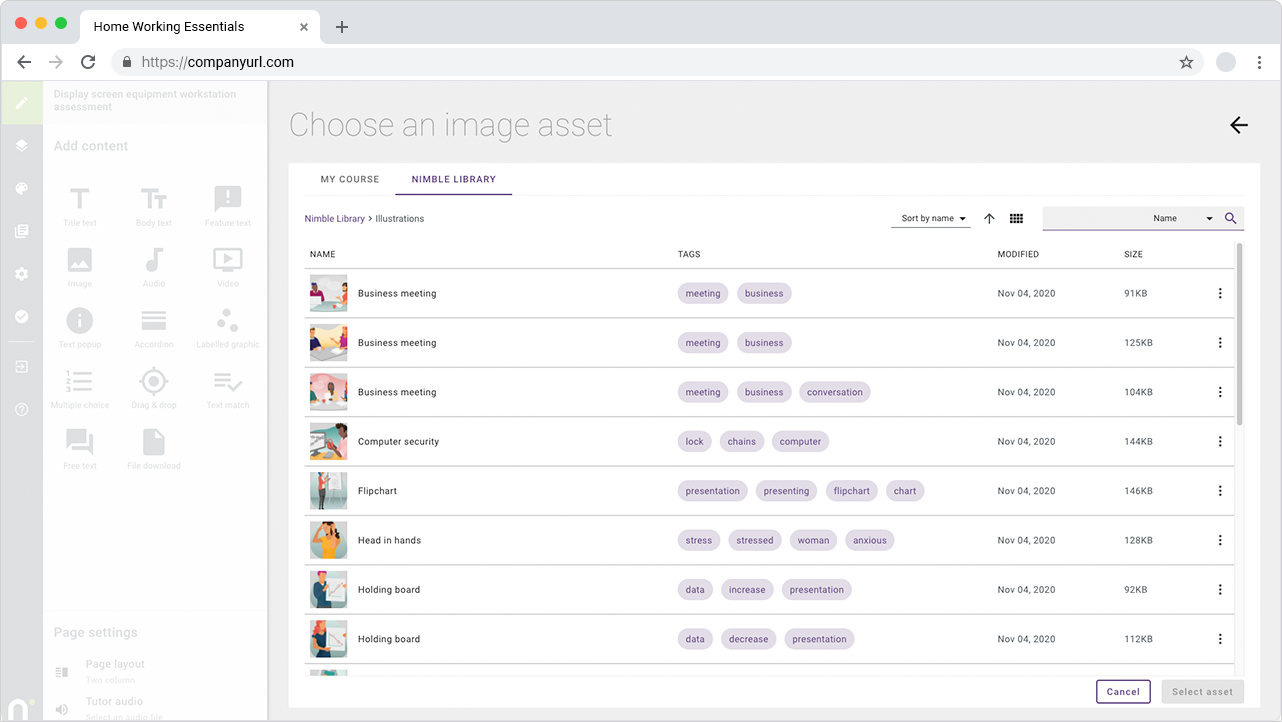Open a new browser tab

(342, 27)
